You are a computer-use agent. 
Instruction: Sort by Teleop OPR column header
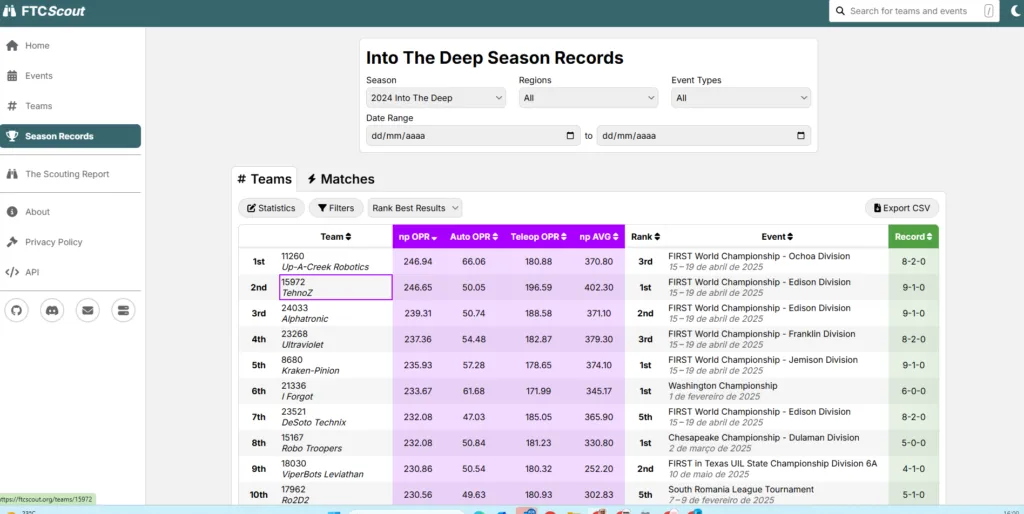[539, 236]
